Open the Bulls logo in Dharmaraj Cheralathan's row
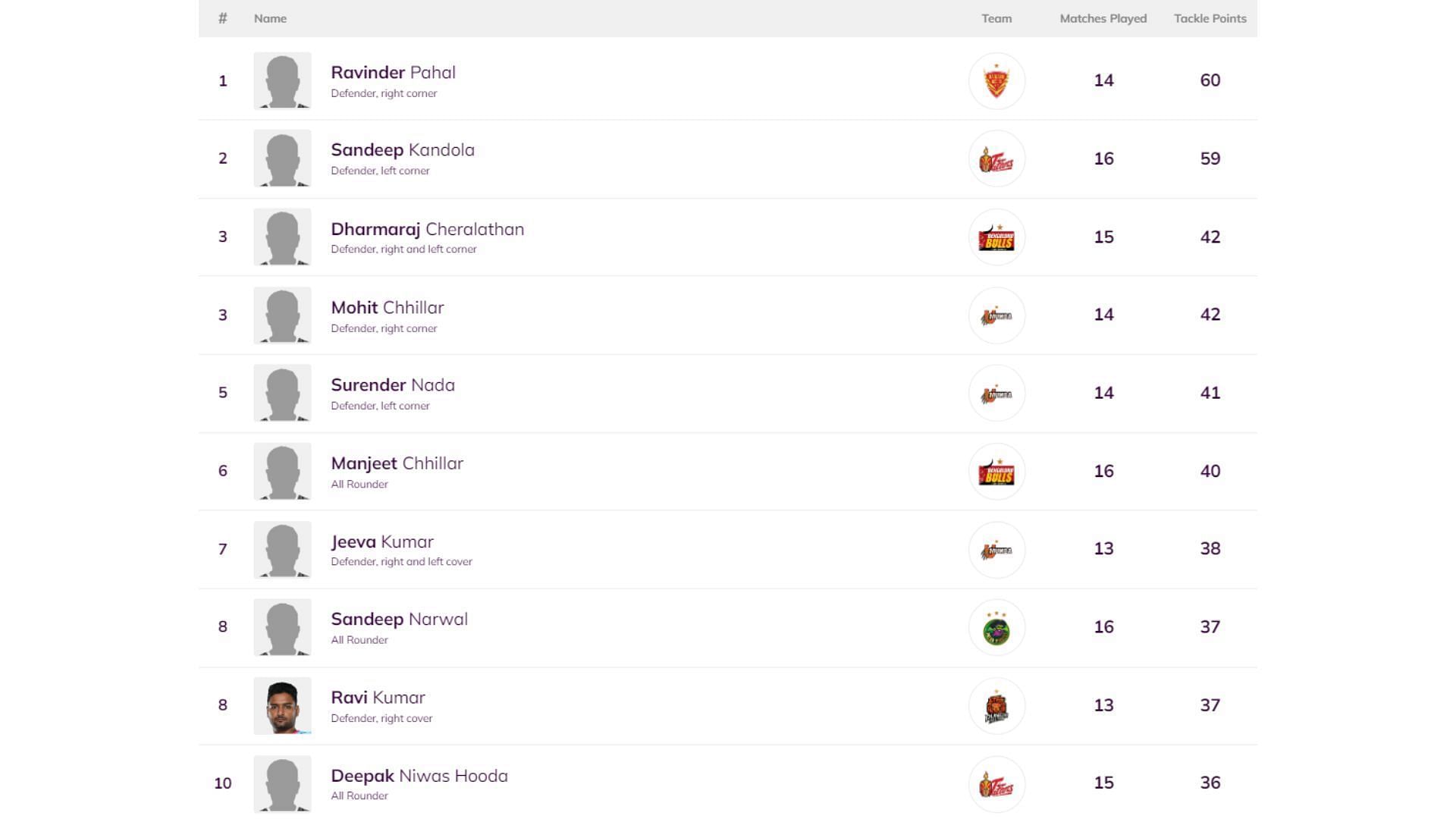 996,237
